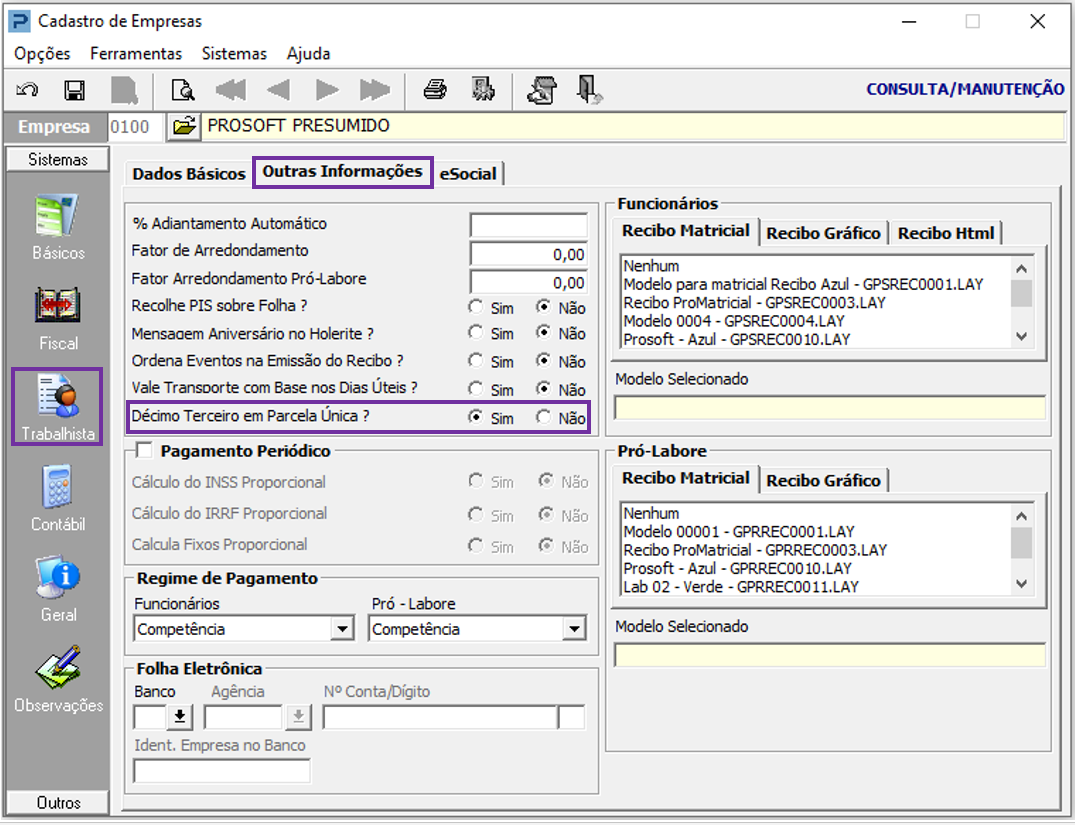Open the Opções menu
1075x825 pixels.
(42, 53)
